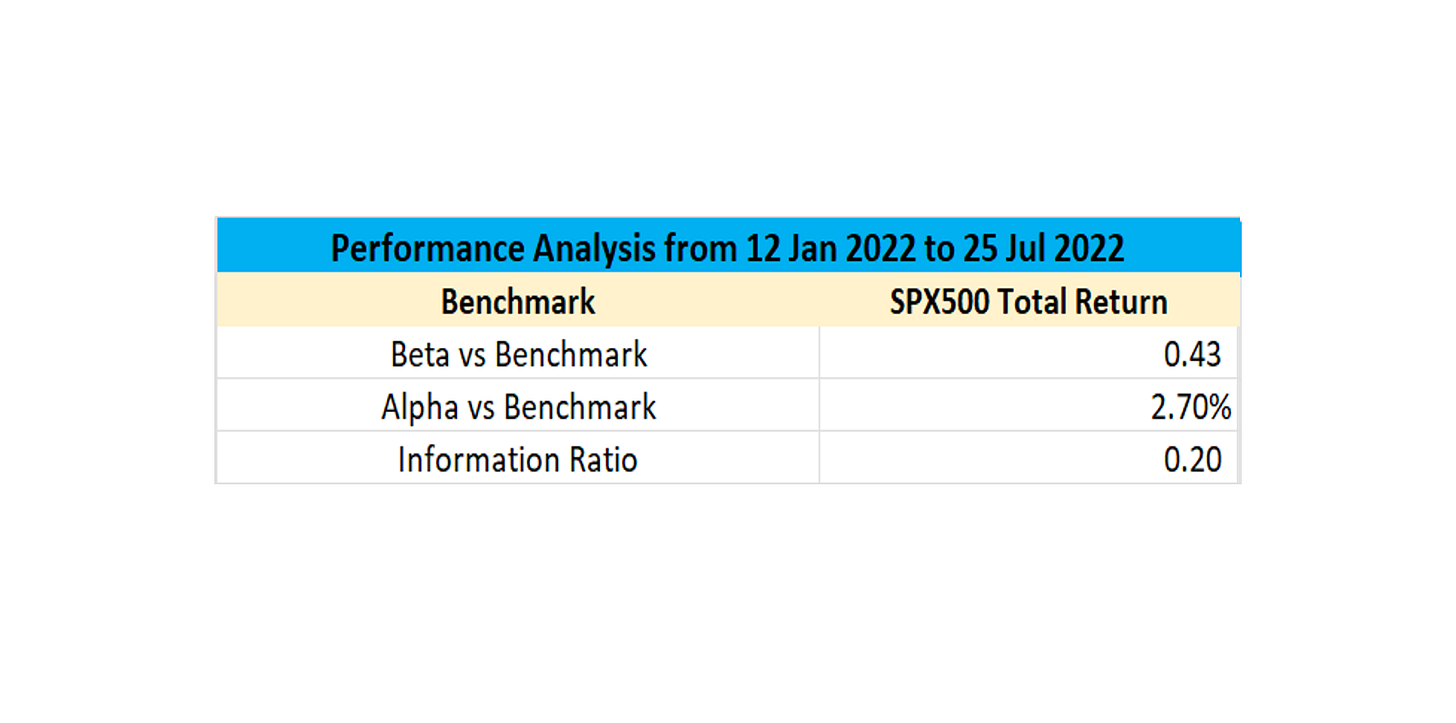Viewport: 1456px width, 723px height.
Task: Click the Beta vs Benchmark label
Action: click(x=519, y=354)
